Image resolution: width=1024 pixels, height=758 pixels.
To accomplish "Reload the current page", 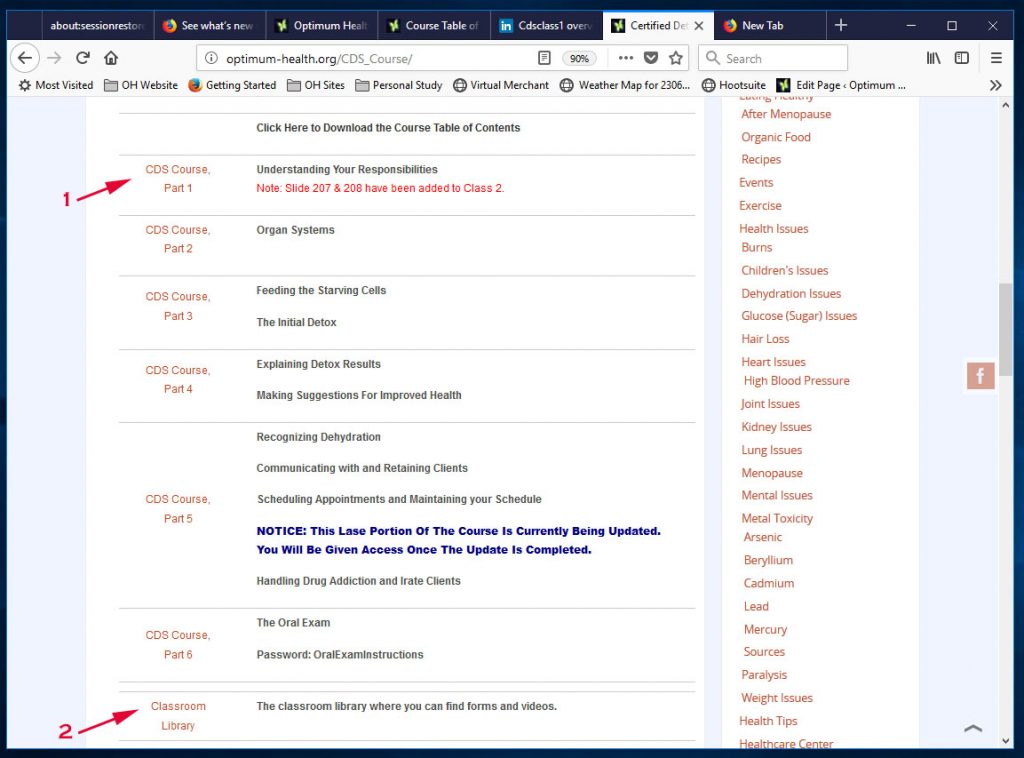I will (83, 58).
